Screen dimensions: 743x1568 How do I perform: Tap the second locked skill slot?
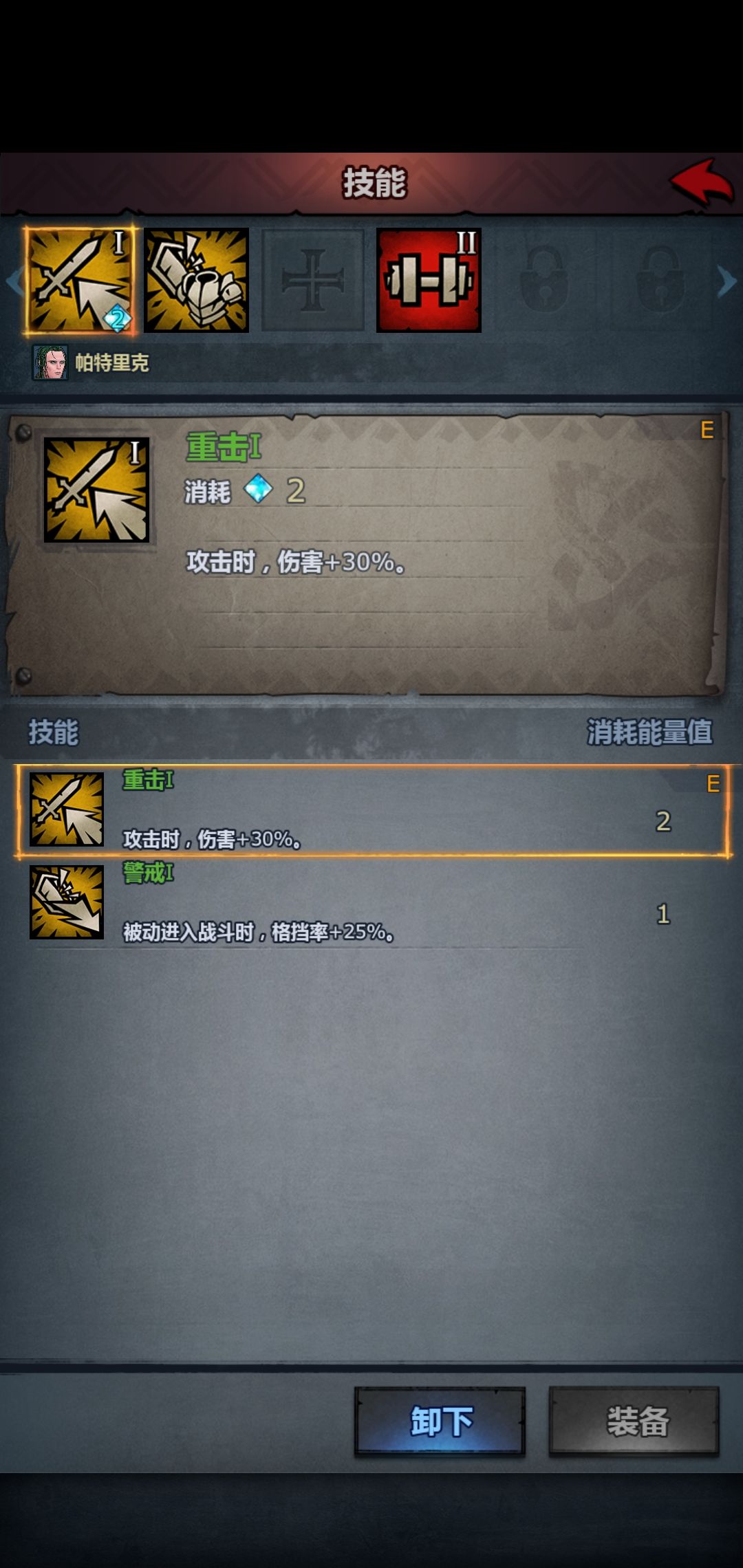tap(660, 281)
